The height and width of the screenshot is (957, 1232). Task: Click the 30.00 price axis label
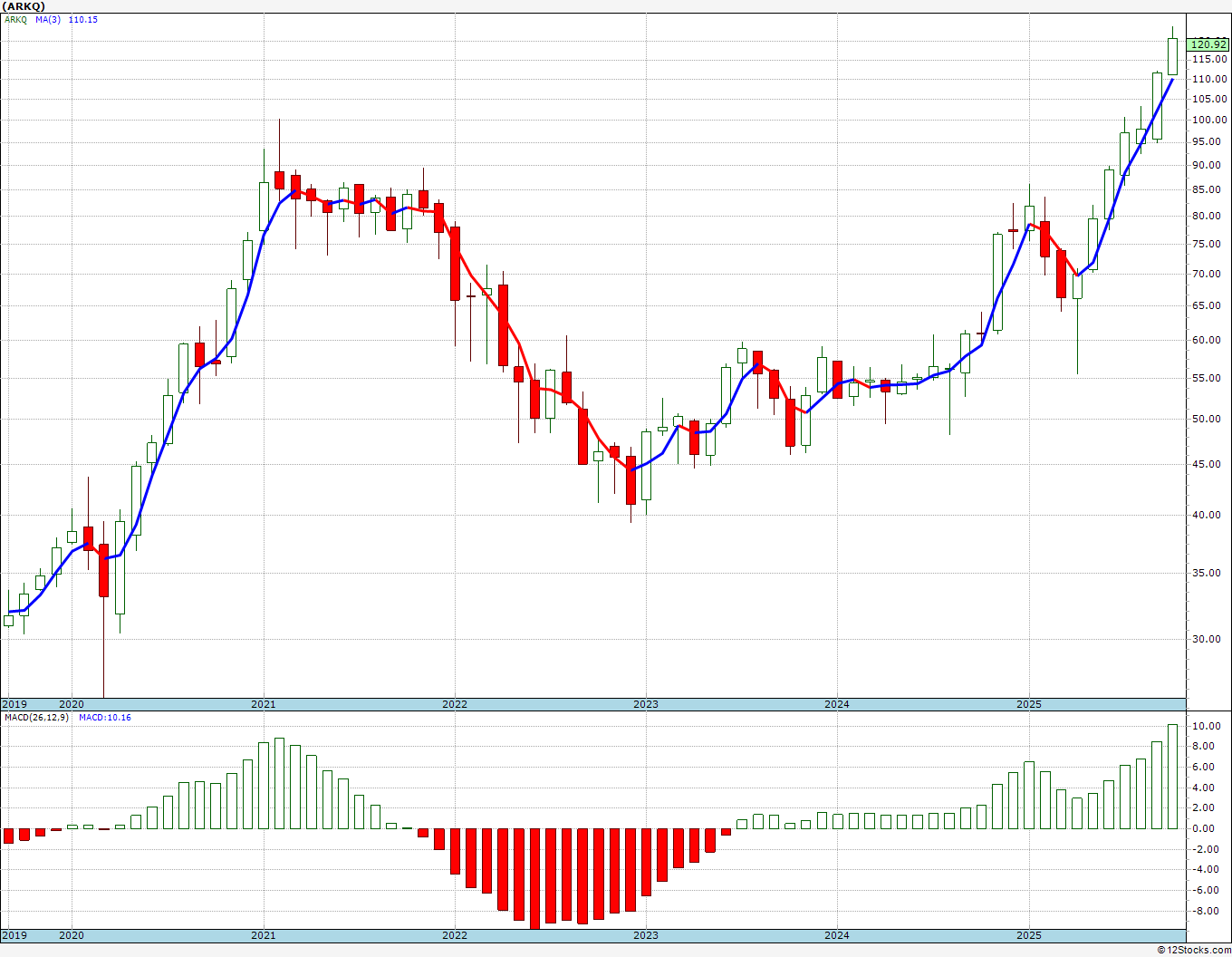pos(1206,639)
